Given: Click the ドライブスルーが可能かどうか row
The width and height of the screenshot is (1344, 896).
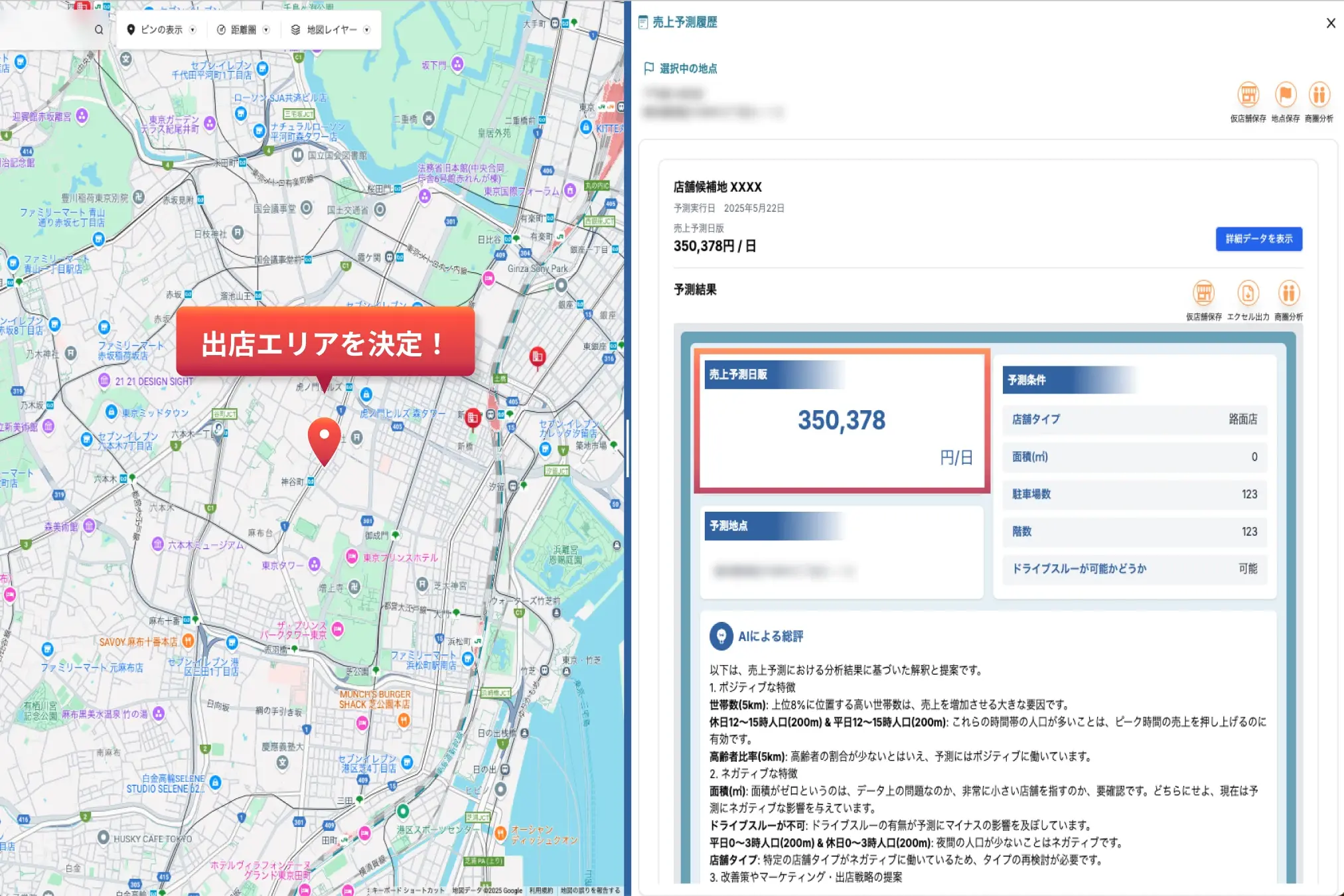Looking at the screenshot, I should tap(1134, 569).
